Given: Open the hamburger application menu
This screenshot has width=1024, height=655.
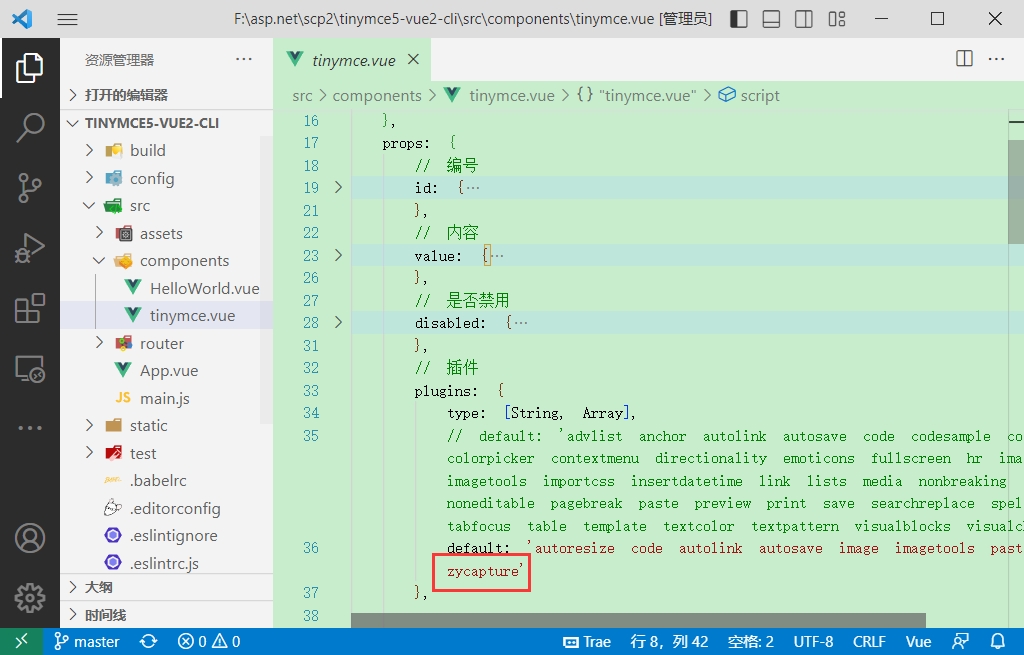Looking at the screenshot, I should (x=67, y=19).
